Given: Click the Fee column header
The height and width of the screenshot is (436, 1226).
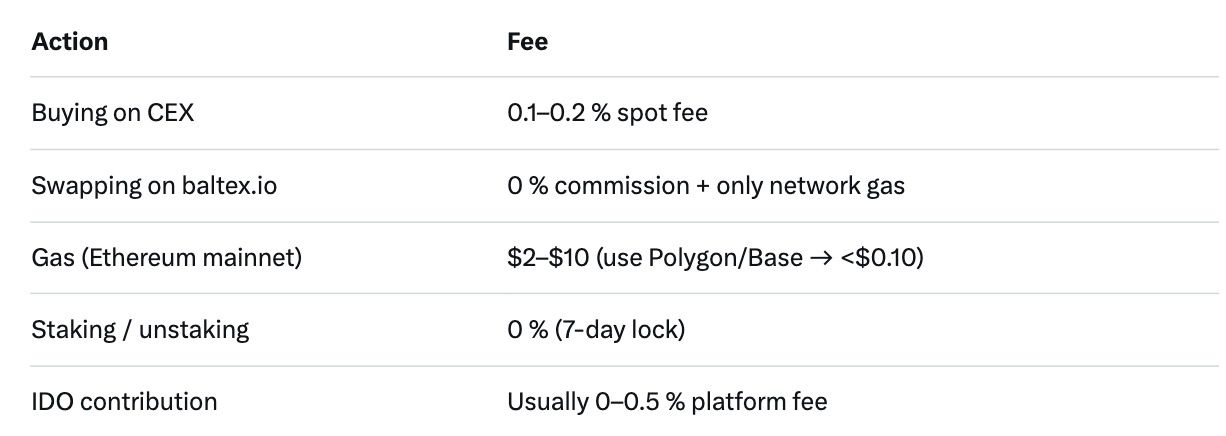Looking at the screenshot, I should (528, 42).
